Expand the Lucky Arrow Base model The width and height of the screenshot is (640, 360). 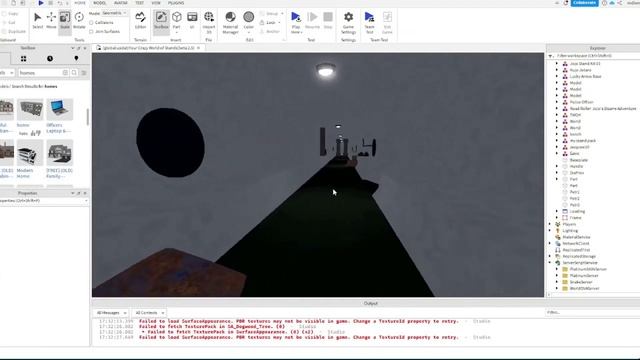tap(557, 76)
